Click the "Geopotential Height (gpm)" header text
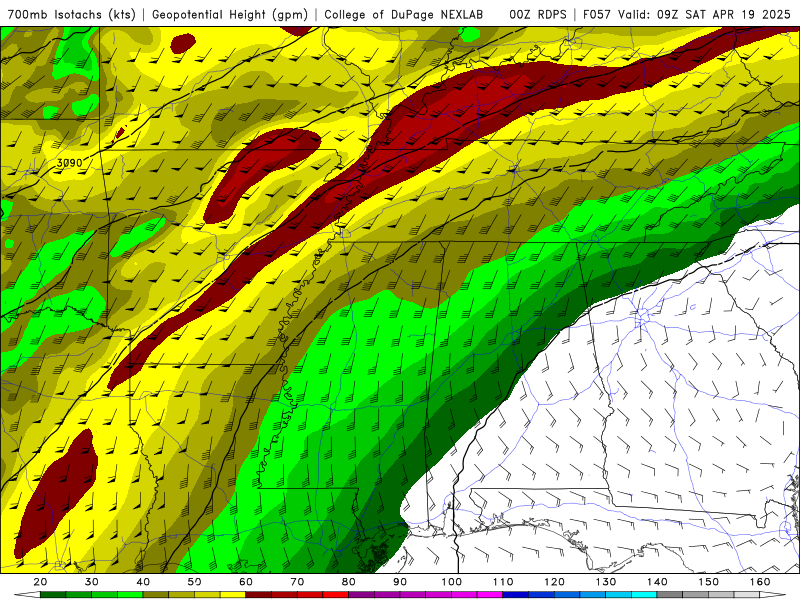The width and height of the screenshot is (800, 600). 230,15
